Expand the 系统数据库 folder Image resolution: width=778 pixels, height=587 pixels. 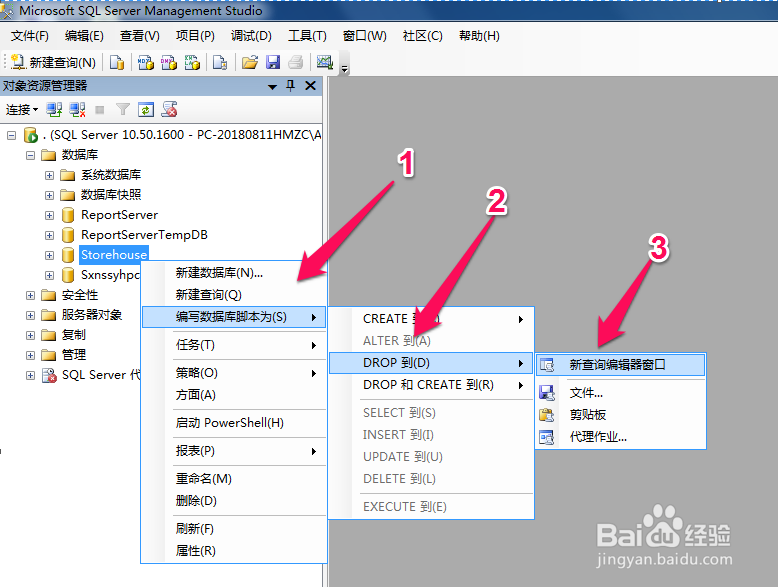[x=49, y=175]
